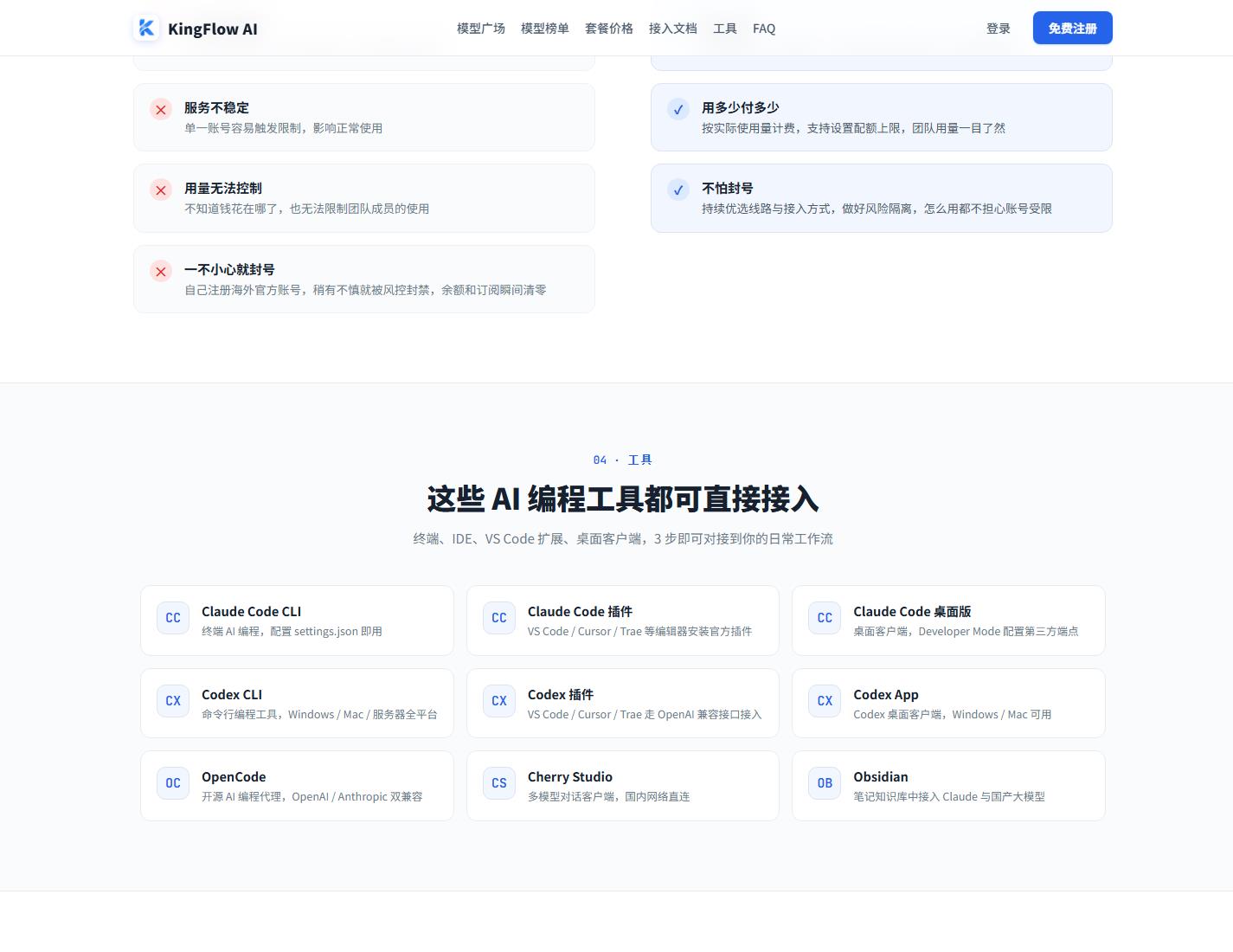Click the CC icon for Claude Code 桌面版

[x=825, y=618]
